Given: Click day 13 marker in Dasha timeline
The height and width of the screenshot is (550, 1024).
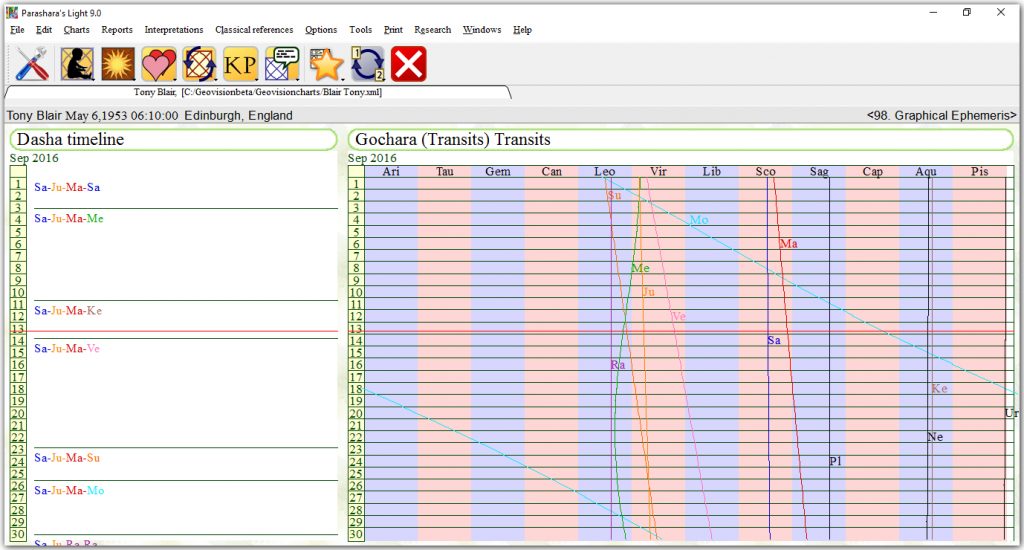Looking at the screenshot, I should click(x=17, y=329).
